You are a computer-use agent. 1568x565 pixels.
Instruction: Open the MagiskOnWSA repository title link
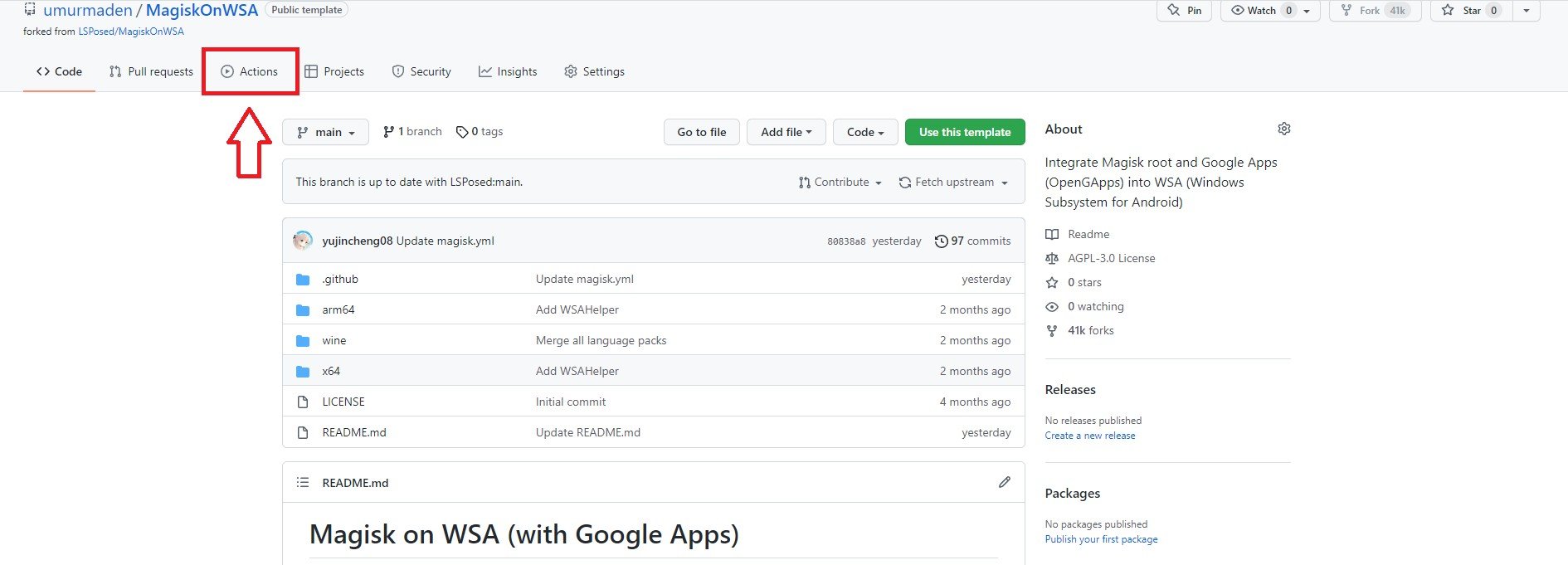click(x=202, y=11)
